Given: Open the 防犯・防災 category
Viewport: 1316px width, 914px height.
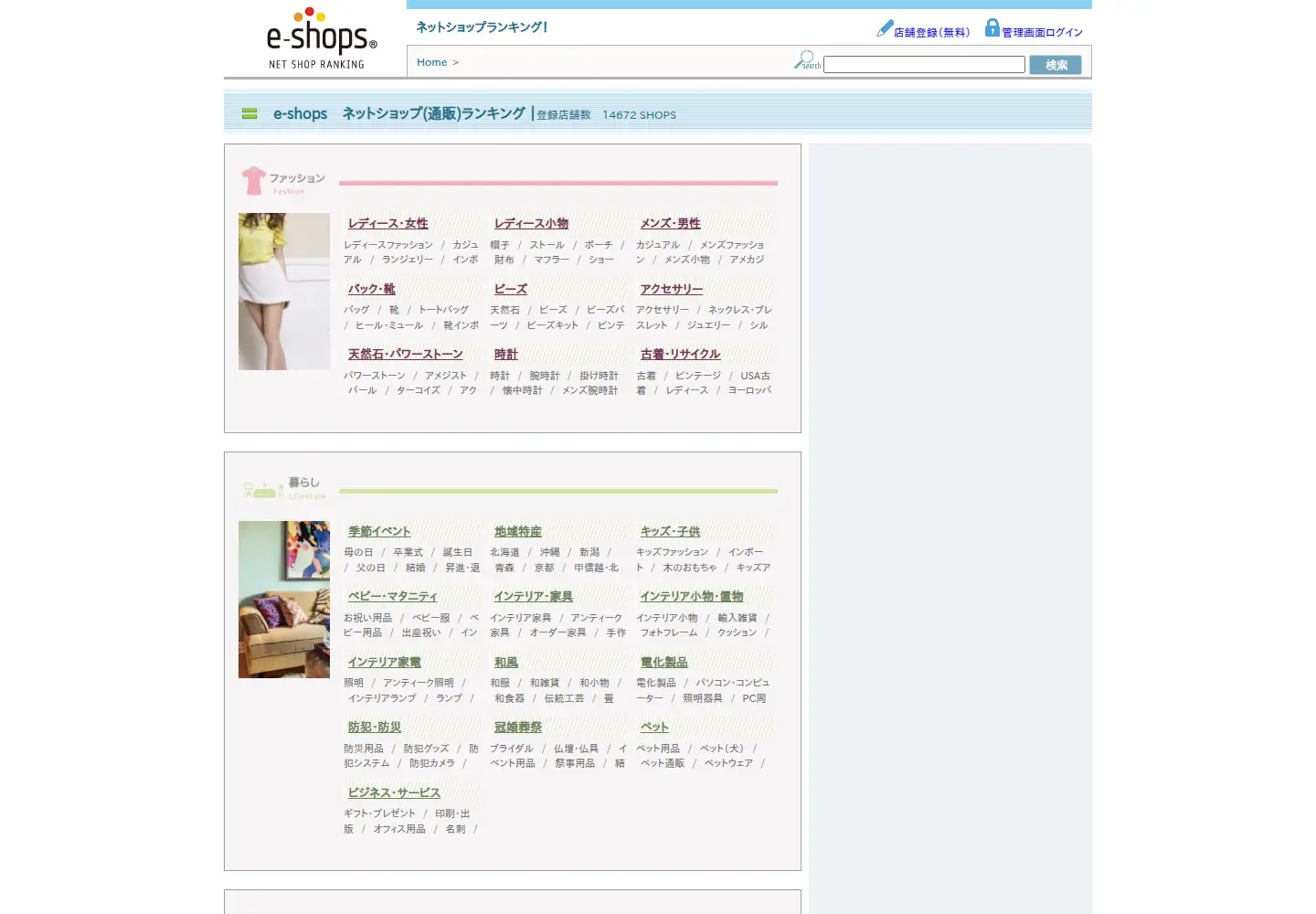Looking at the screenshot, I should (x=374, y=728).
